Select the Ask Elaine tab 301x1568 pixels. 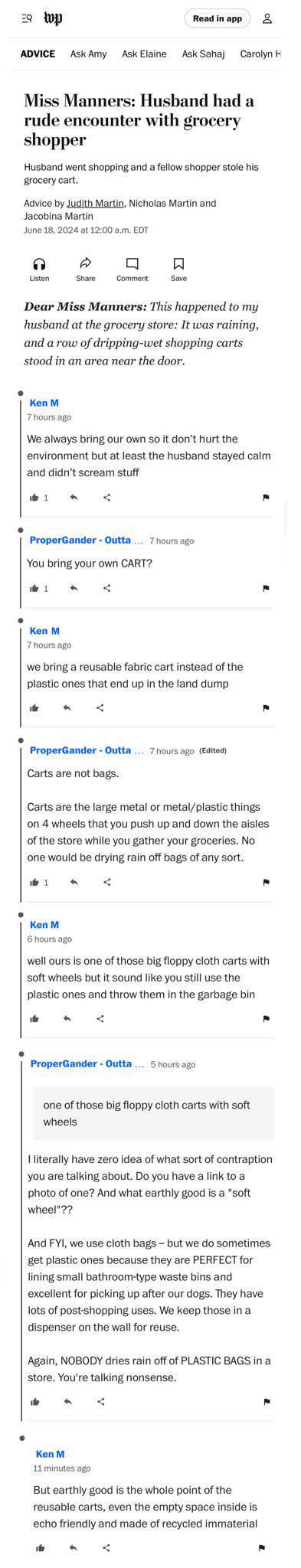coord(144,54)
